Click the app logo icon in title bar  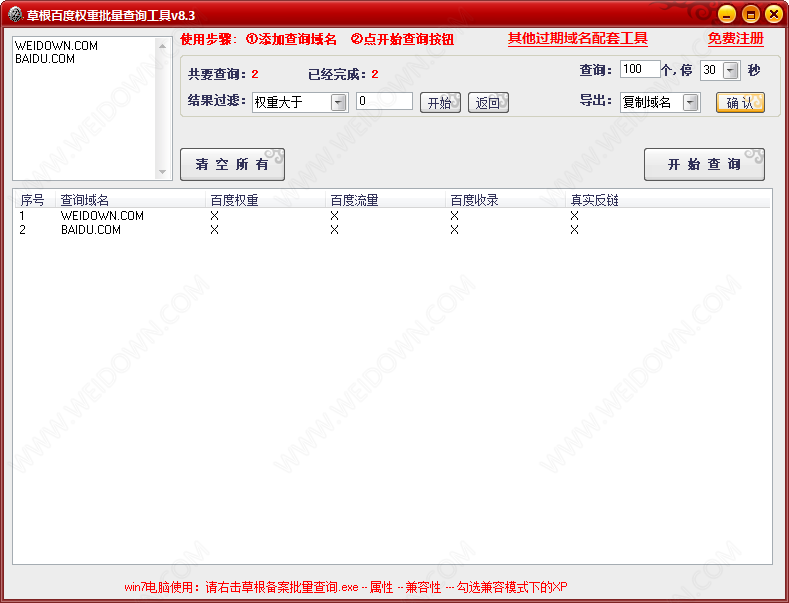[x=15, y=15]
